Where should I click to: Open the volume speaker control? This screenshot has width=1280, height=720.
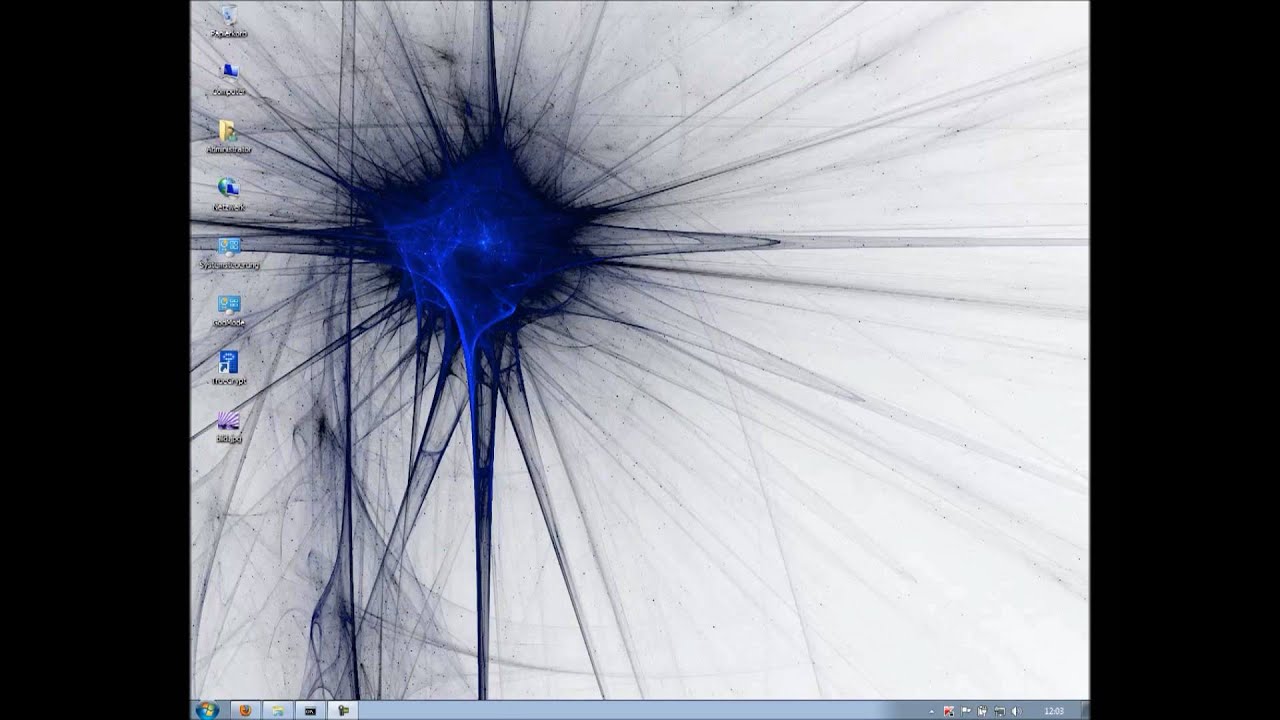tap(1016, 711)
